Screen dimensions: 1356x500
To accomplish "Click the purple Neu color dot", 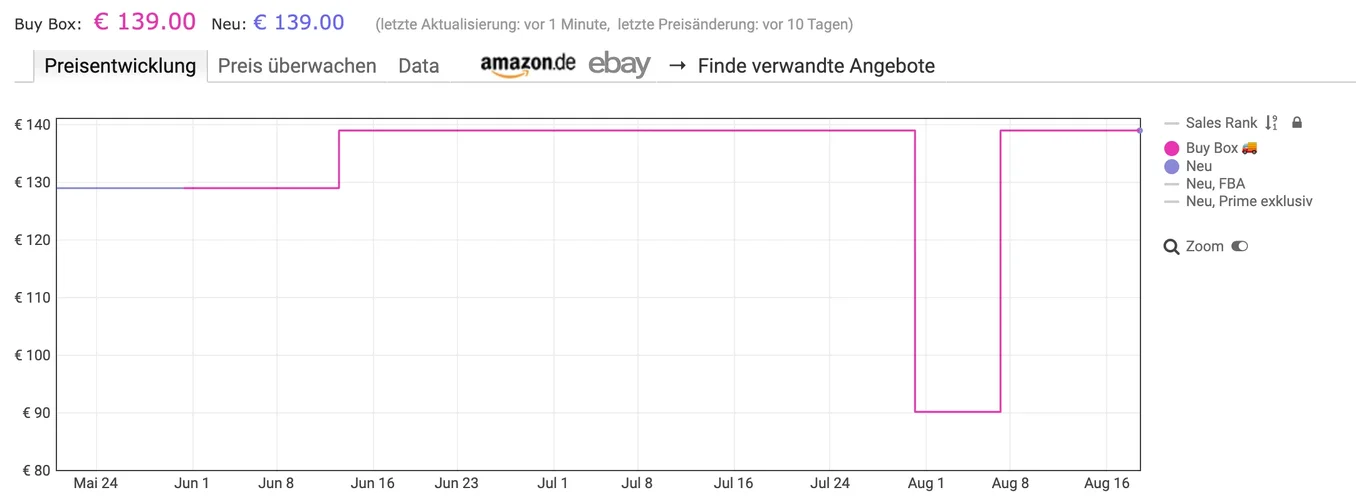I will pos(1172,166).
